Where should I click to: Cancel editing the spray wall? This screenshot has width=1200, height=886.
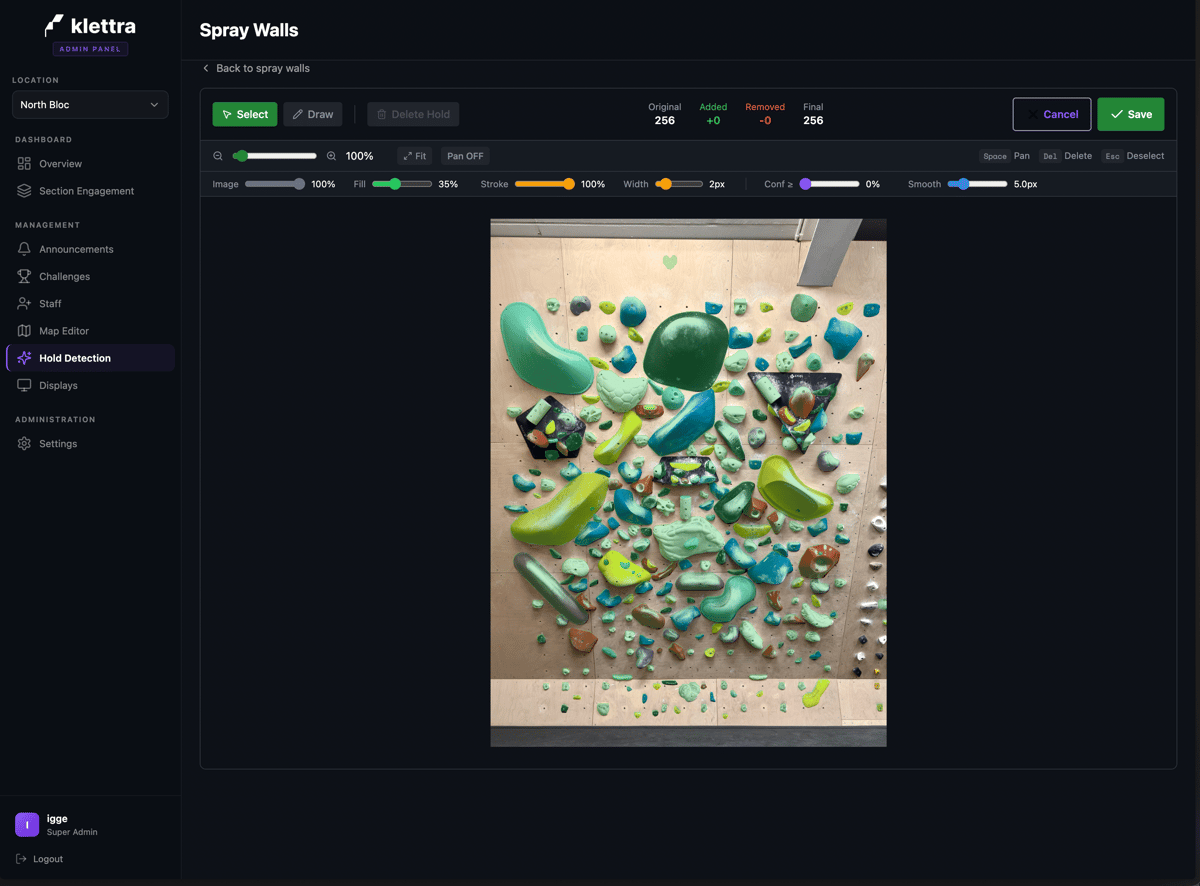pos(1052,114)
